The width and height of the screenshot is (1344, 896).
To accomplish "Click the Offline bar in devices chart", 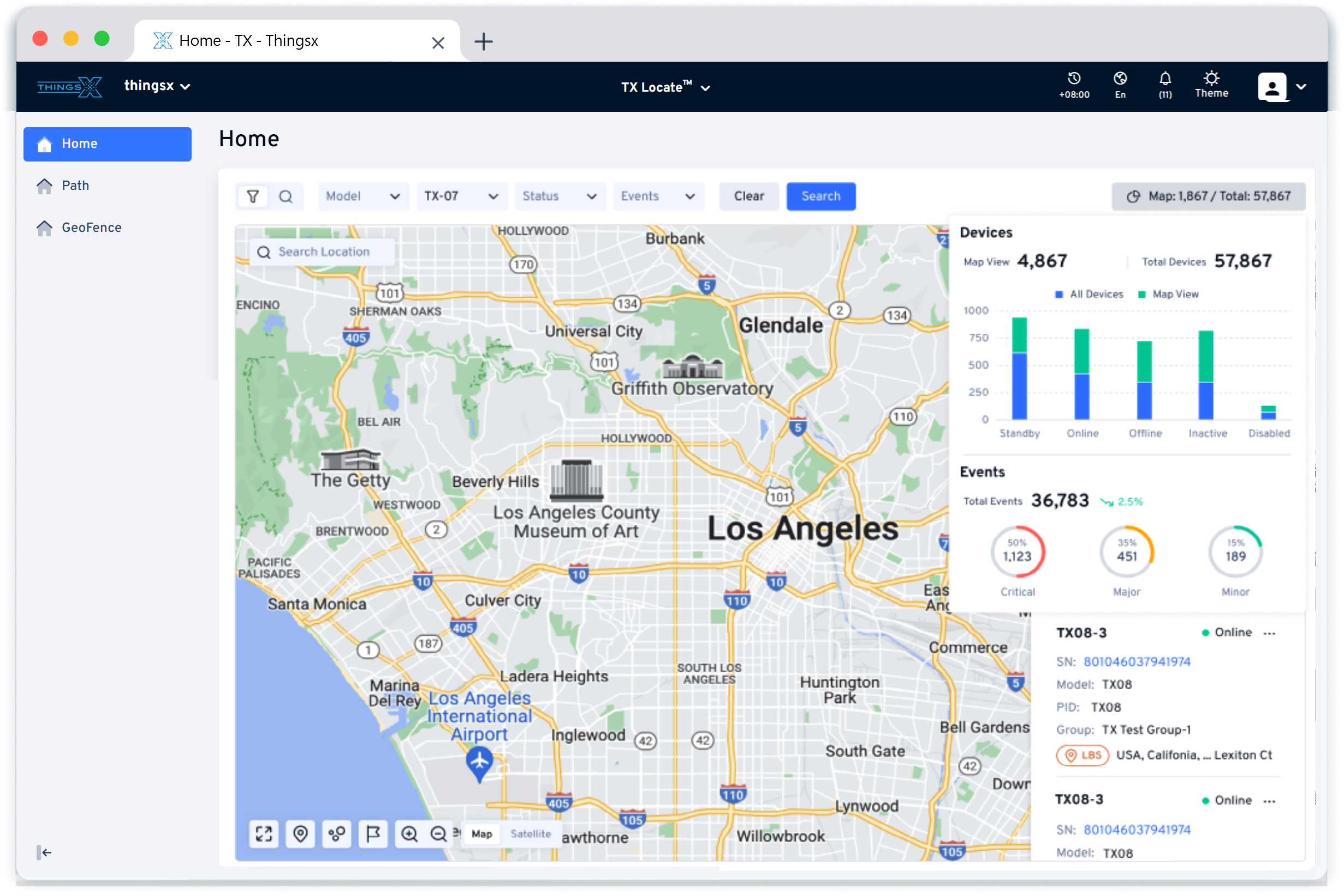I will (x=1144, y=380).
